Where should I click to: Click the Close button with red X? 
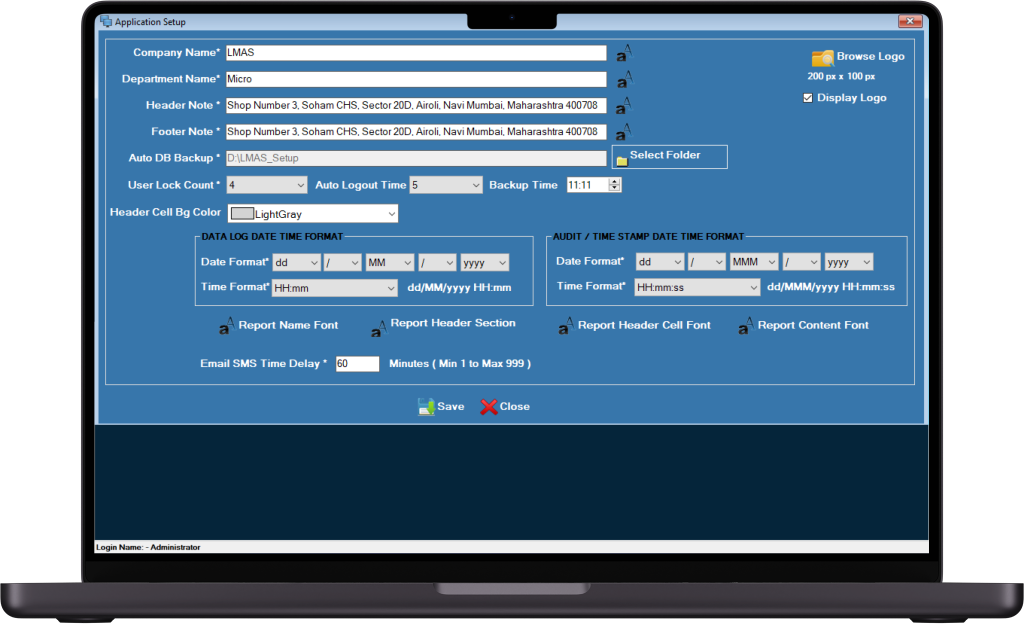(505, 407)
